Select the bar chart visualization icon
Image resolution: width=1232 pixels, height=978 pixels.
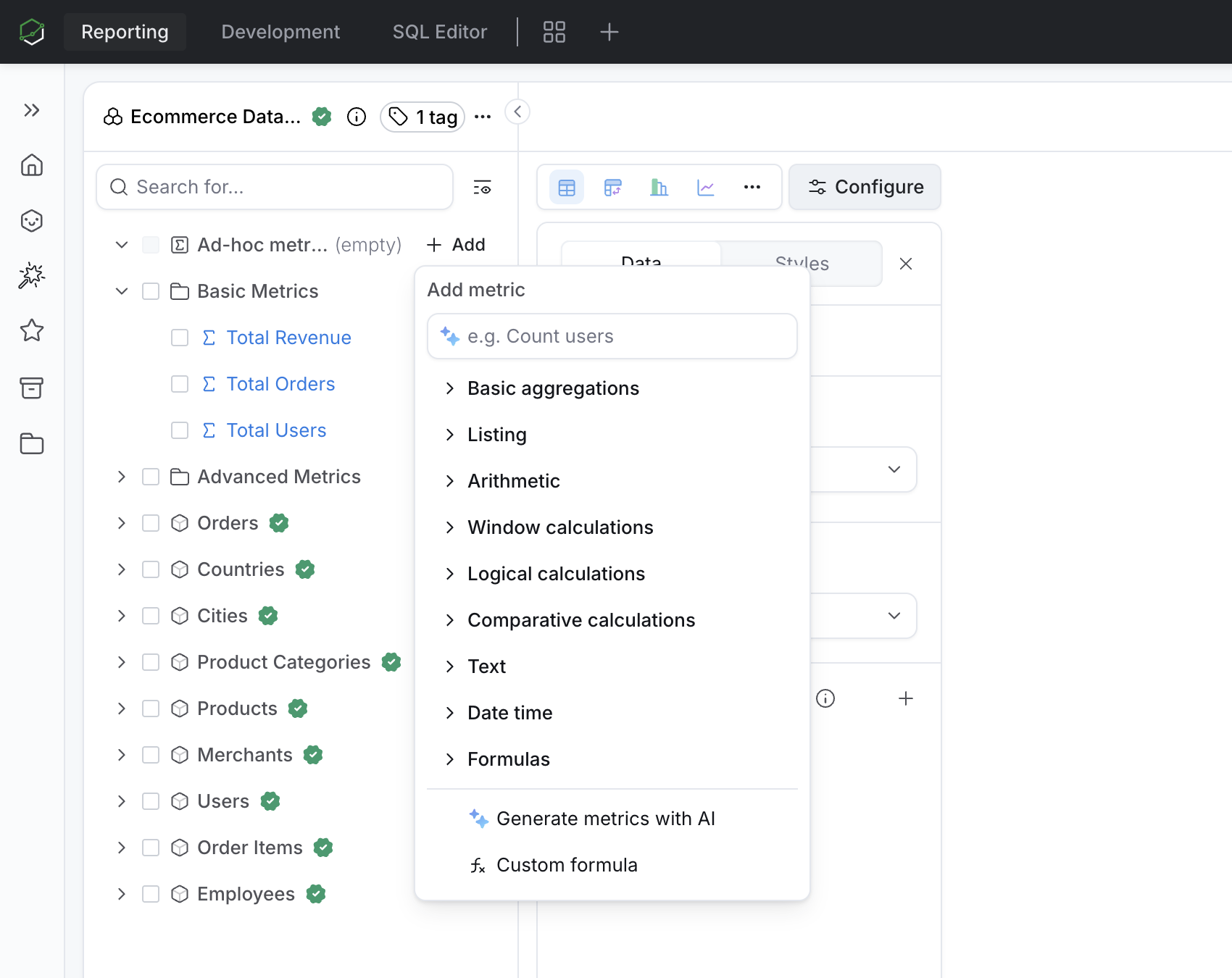pos(659,188)
